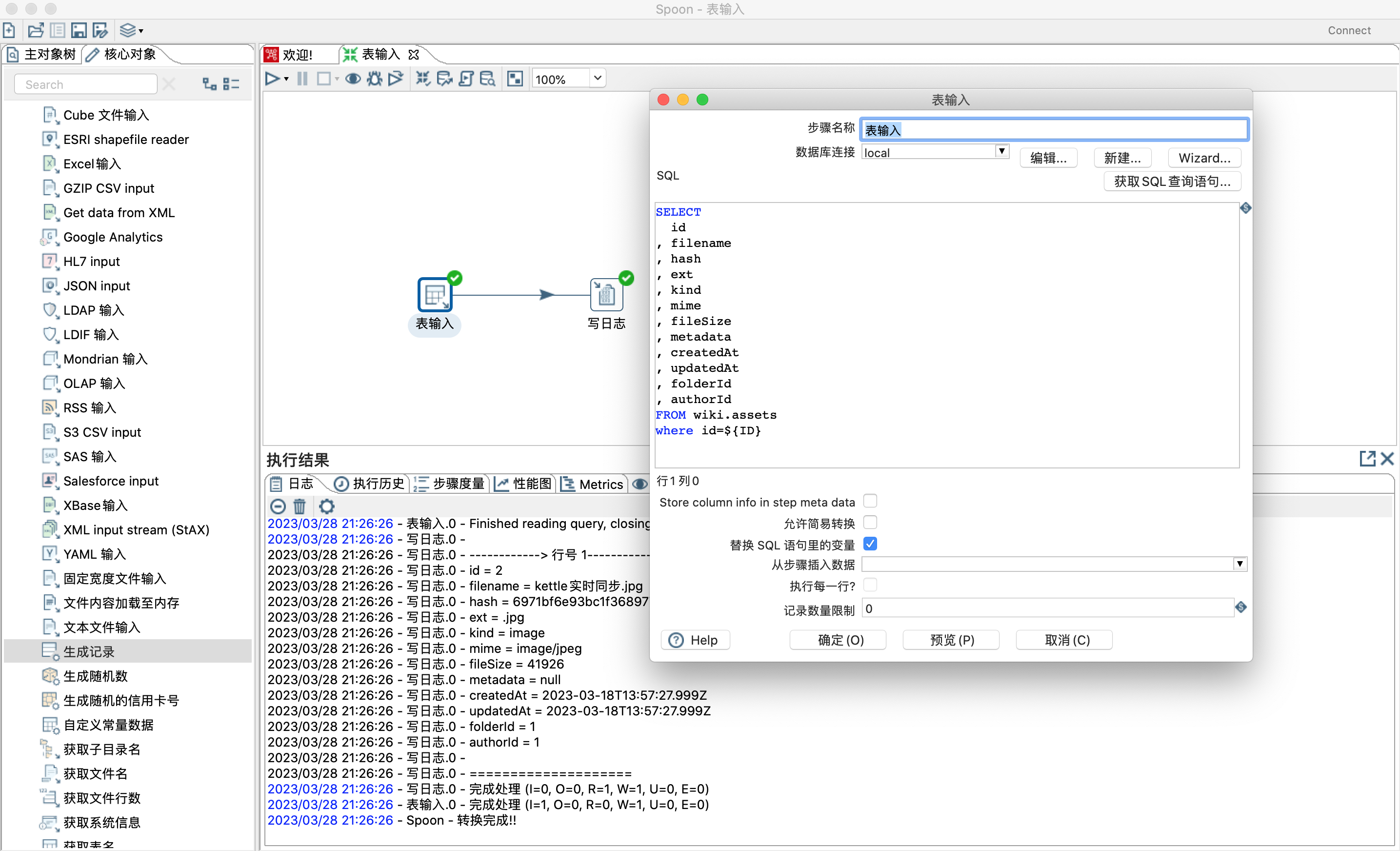
Task: Click the clear log trash icon
Action: coord(300,506)
